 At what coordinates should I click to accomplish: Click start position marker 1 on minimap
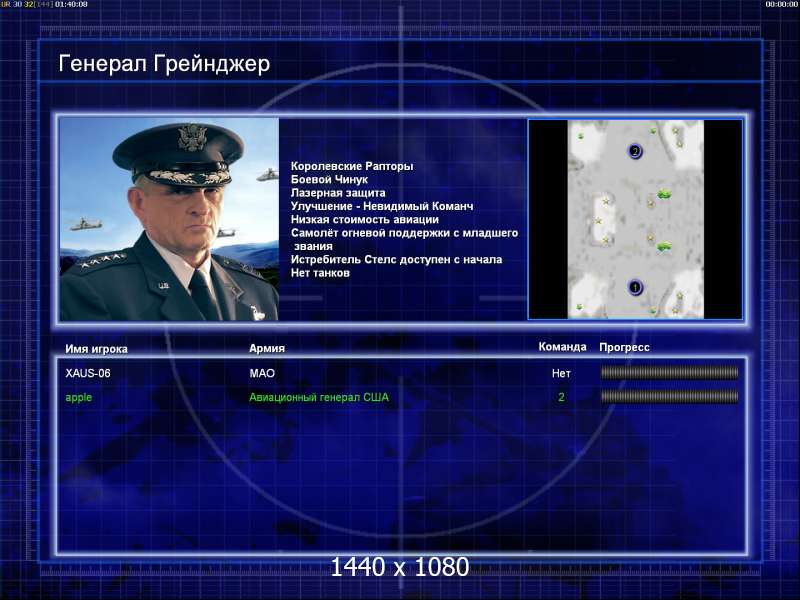635,287
